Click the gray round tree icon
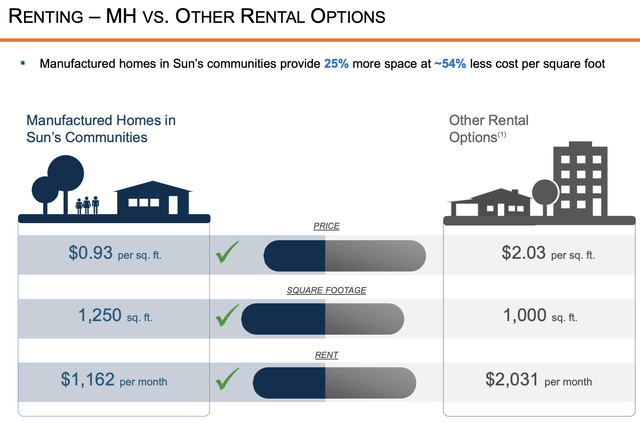This screenshot has width=640, height=423. pyautogui.click(x=545, y=193)
